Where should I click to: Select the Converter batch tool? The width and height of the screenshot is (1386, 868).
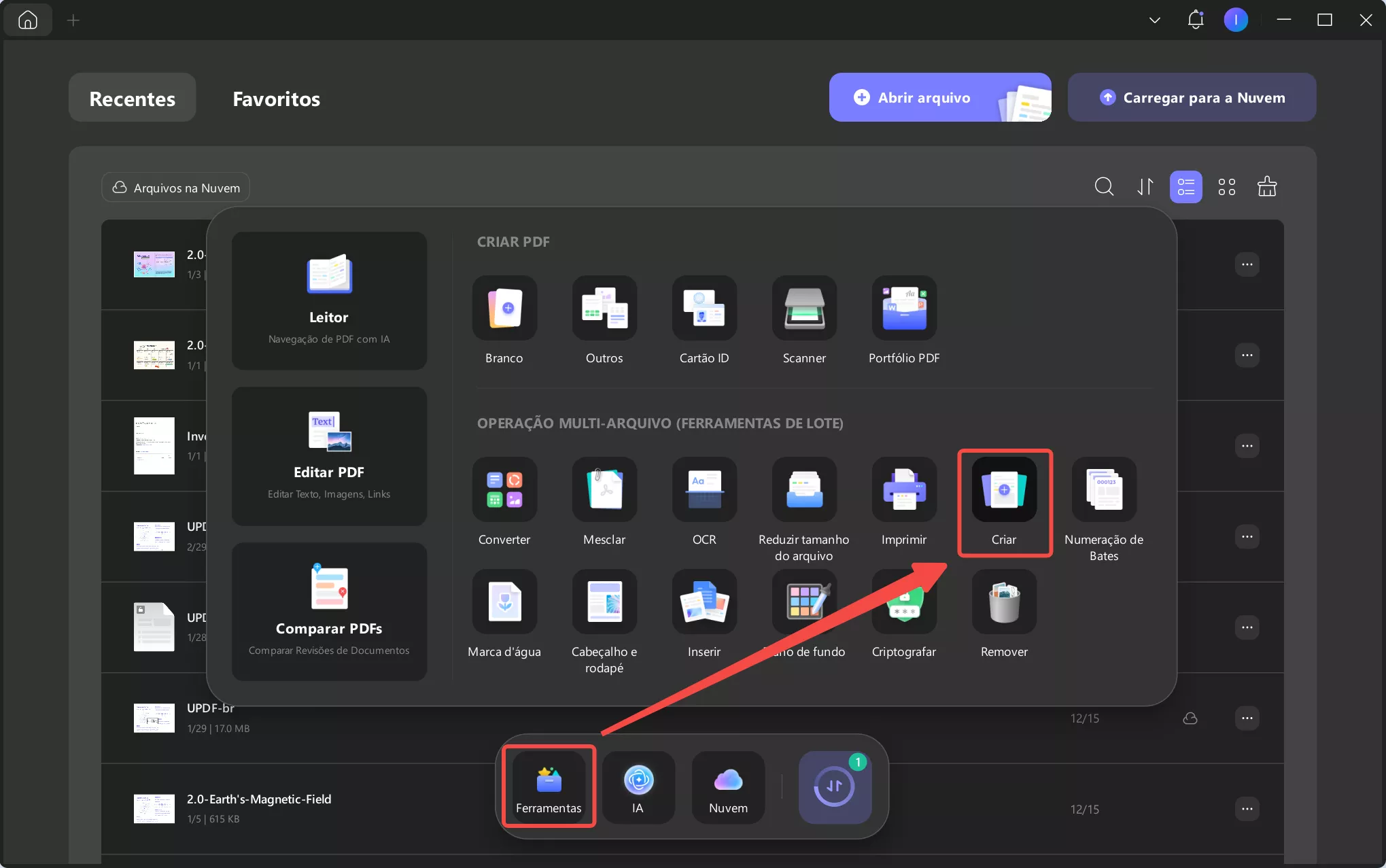tap(504, 490)
